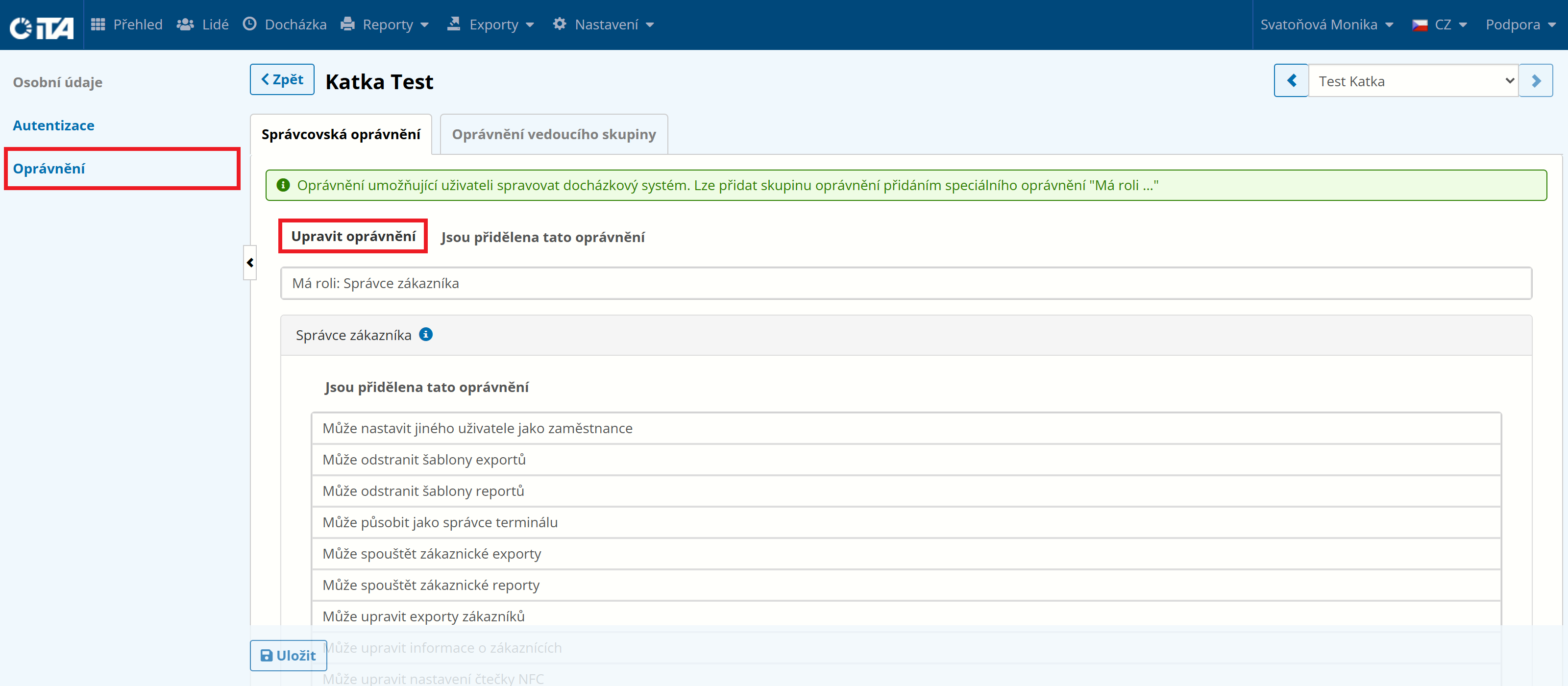Click the Má roli: Správce zákazníka row
The height and width of the screenshot is (686, 1568).
pyautogui.click(x=906, y=284)
